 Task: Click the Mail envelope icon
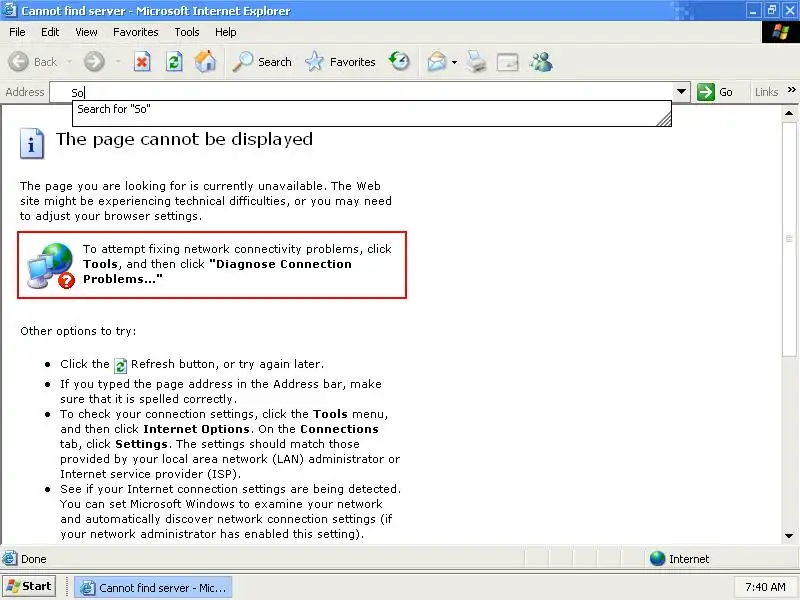(x=437, y=62)
